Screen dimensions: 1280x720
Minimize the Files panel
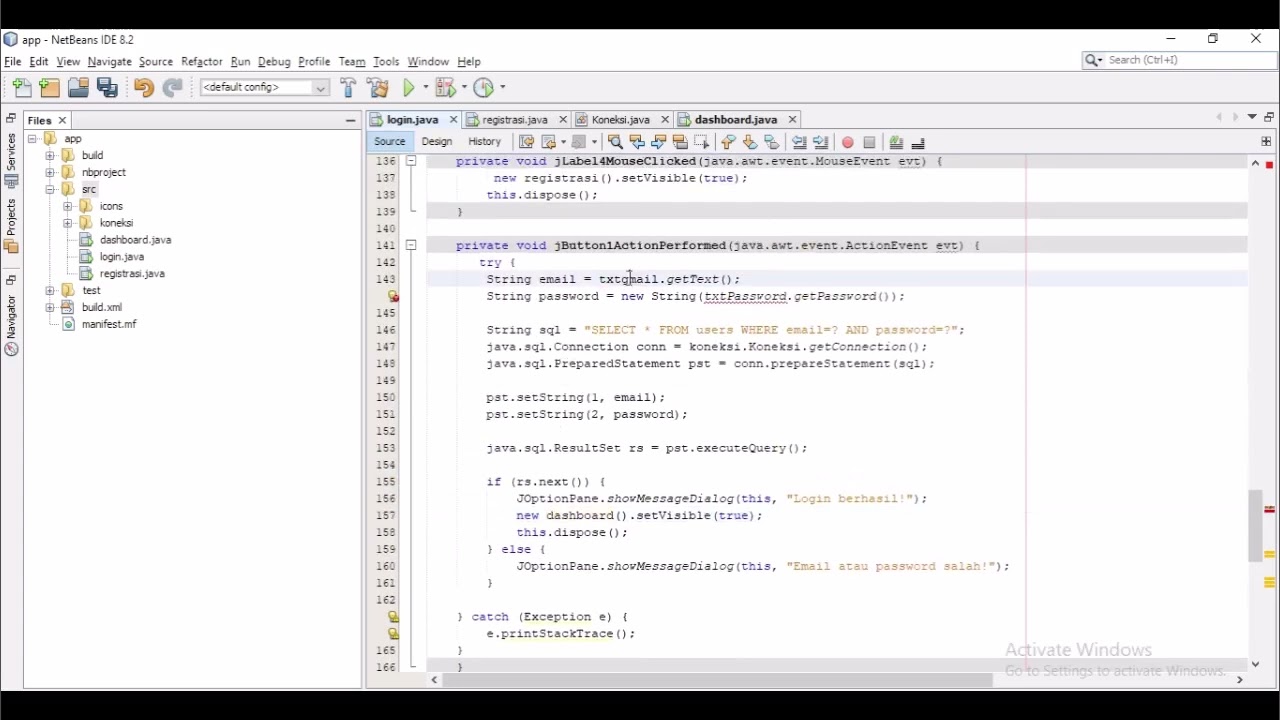click(350, 121)
